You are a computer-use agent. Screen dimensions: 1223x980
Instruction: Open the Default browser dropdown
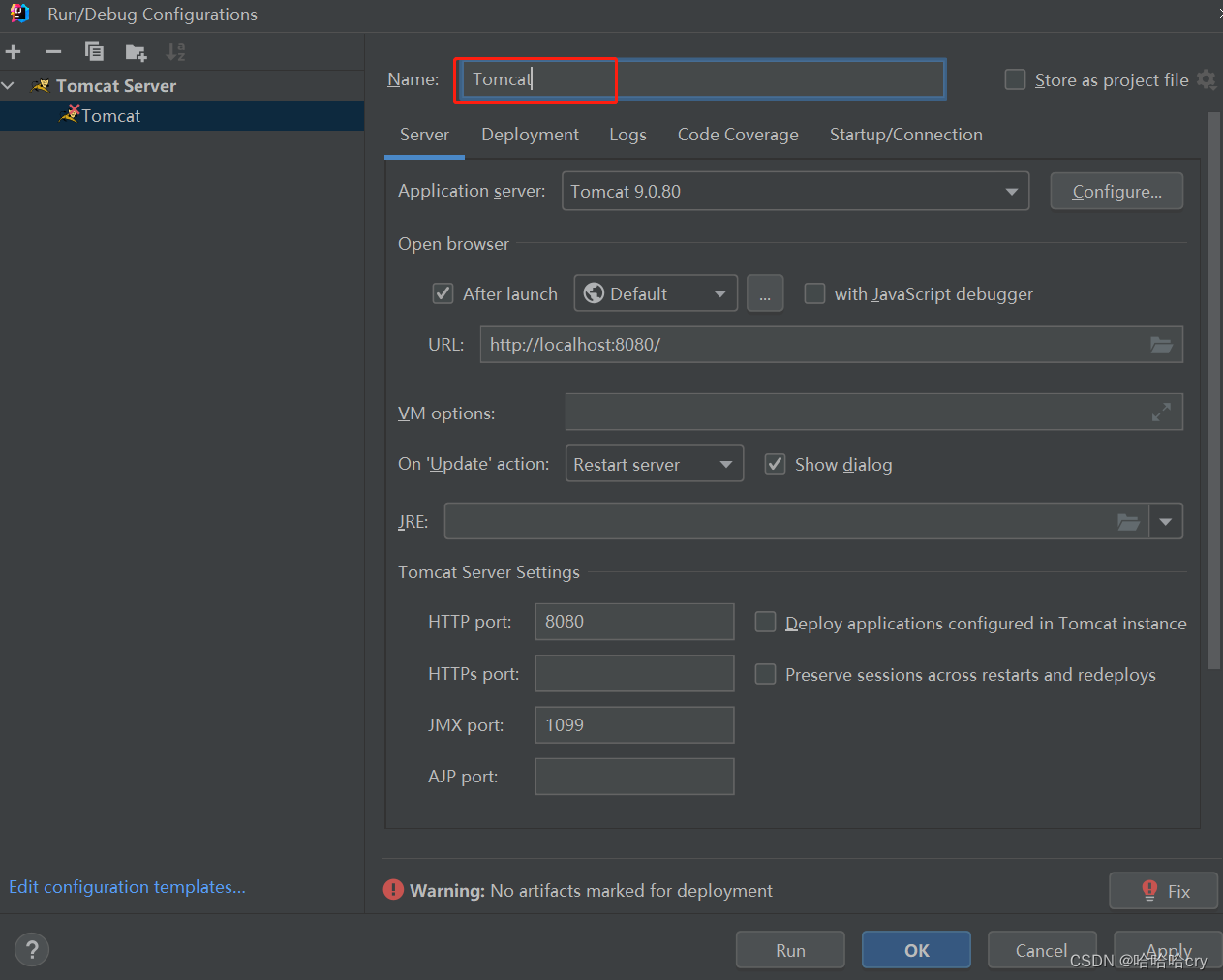(656, 293)
